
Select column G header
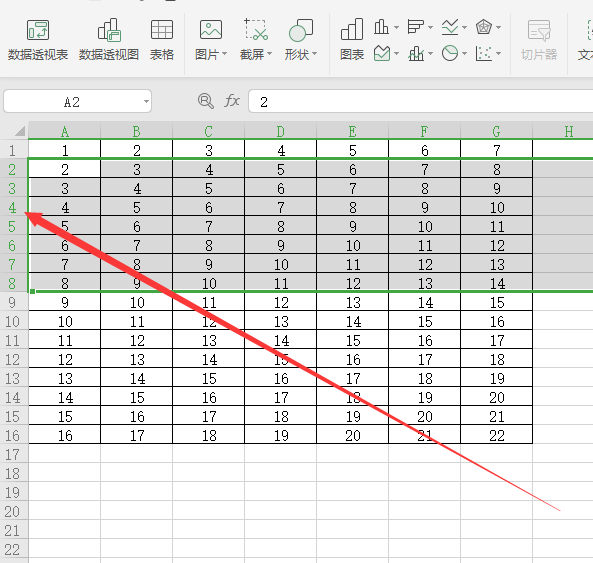pyautogui.click(x=497, y=131)
